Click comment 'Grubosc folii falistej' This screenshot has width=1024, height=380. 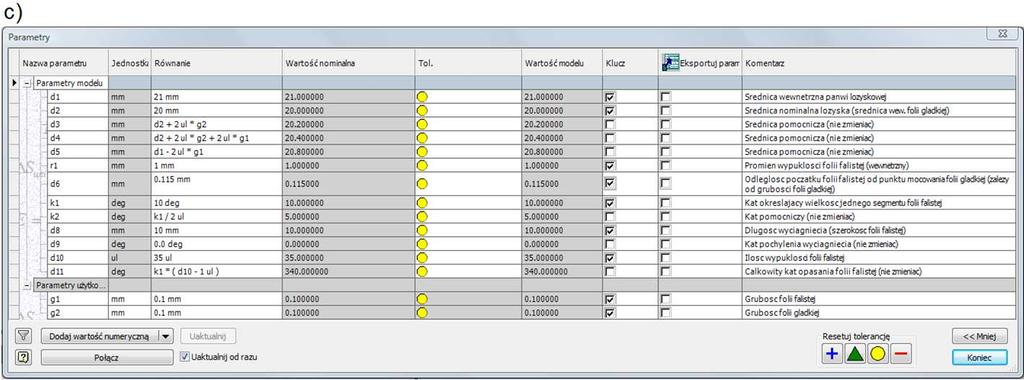pos(781,299)
